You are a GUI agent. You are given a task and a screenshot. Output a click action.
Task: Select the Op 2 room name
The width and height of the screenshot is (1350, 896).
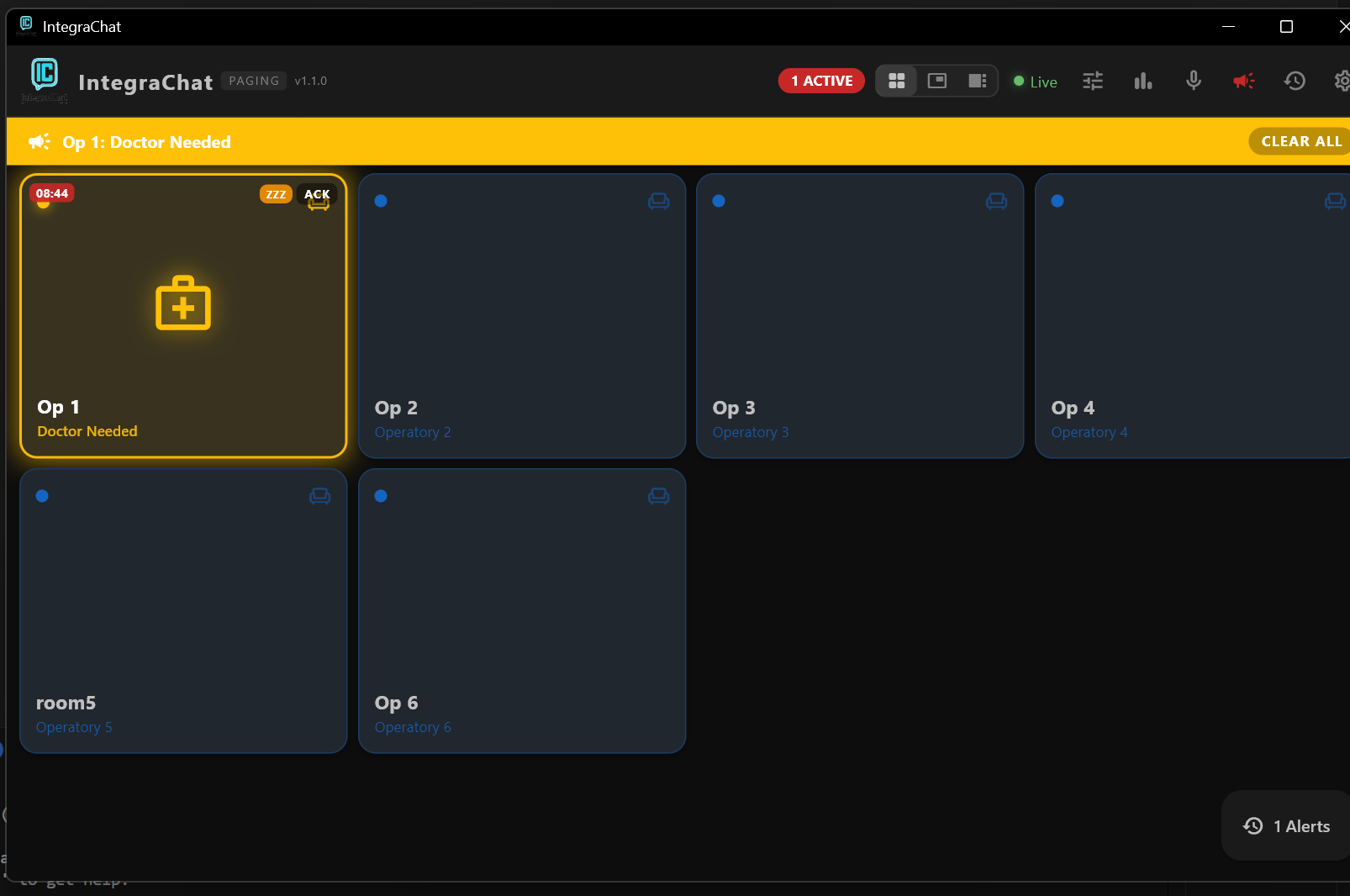(396, 408)
